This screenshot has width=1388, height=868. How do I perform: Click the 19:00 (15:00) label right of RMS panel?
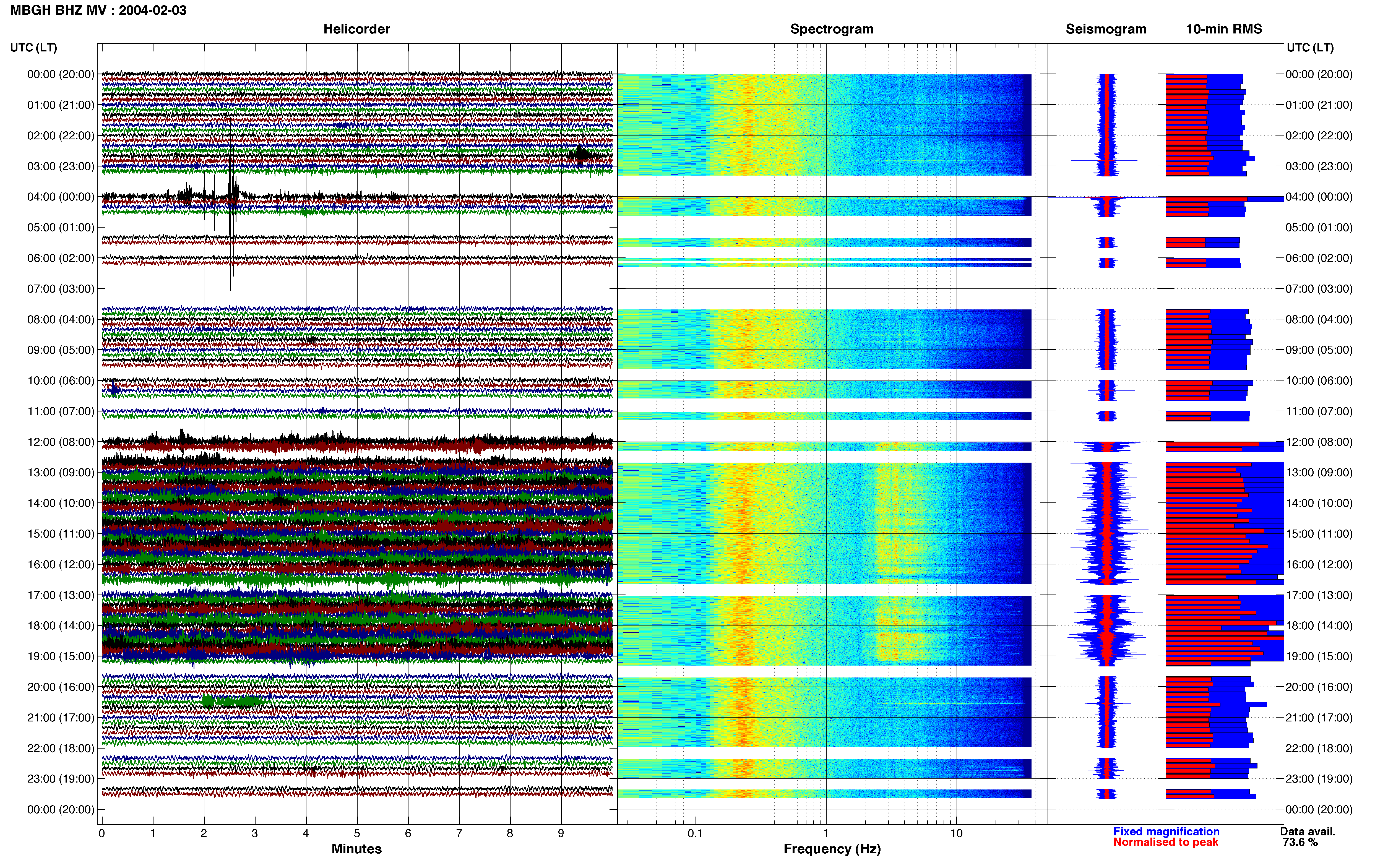[1319, 656]
